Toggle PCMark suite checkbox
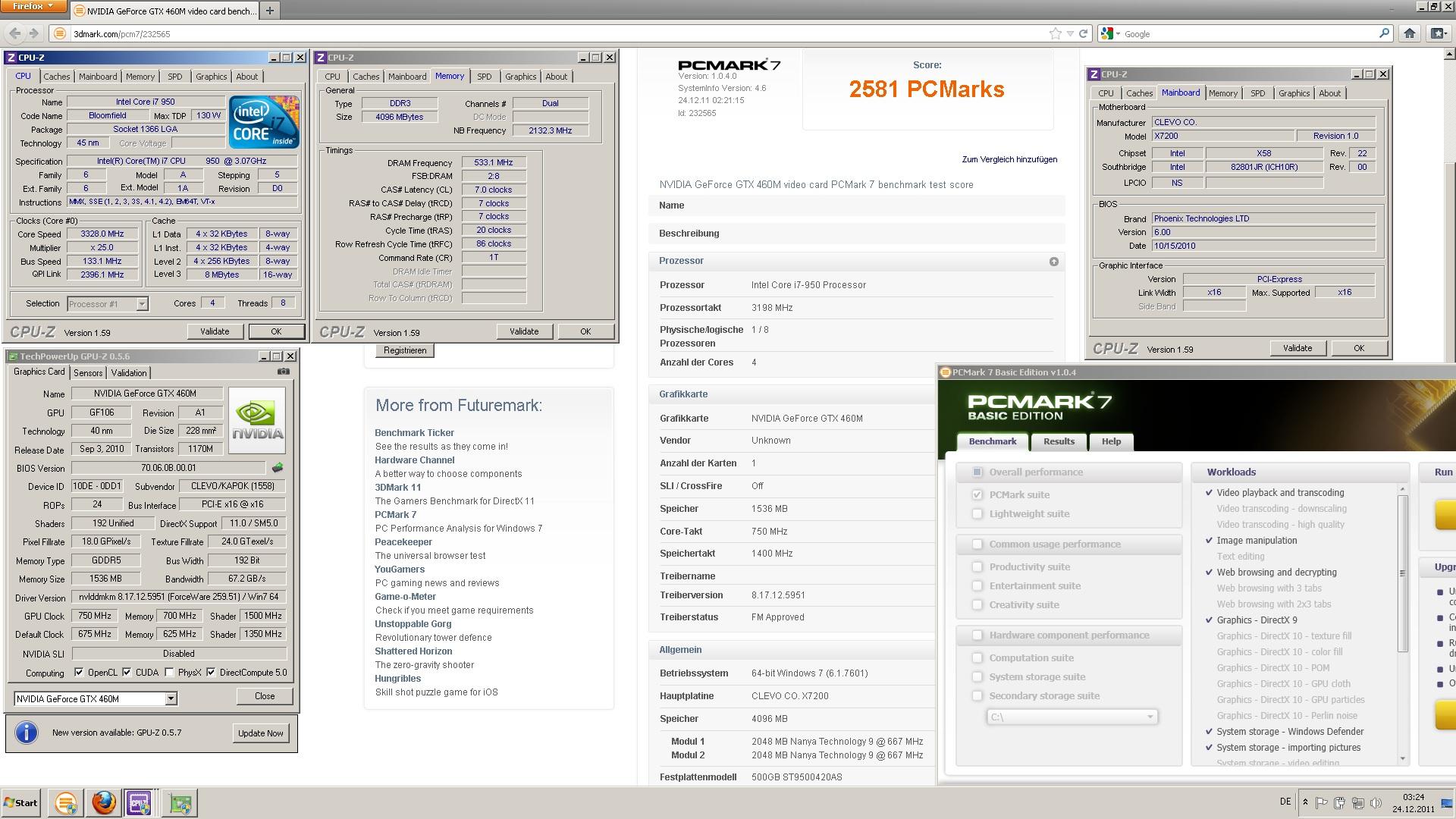The width and height of the screenshot is (1456, 819). [977, 494]
